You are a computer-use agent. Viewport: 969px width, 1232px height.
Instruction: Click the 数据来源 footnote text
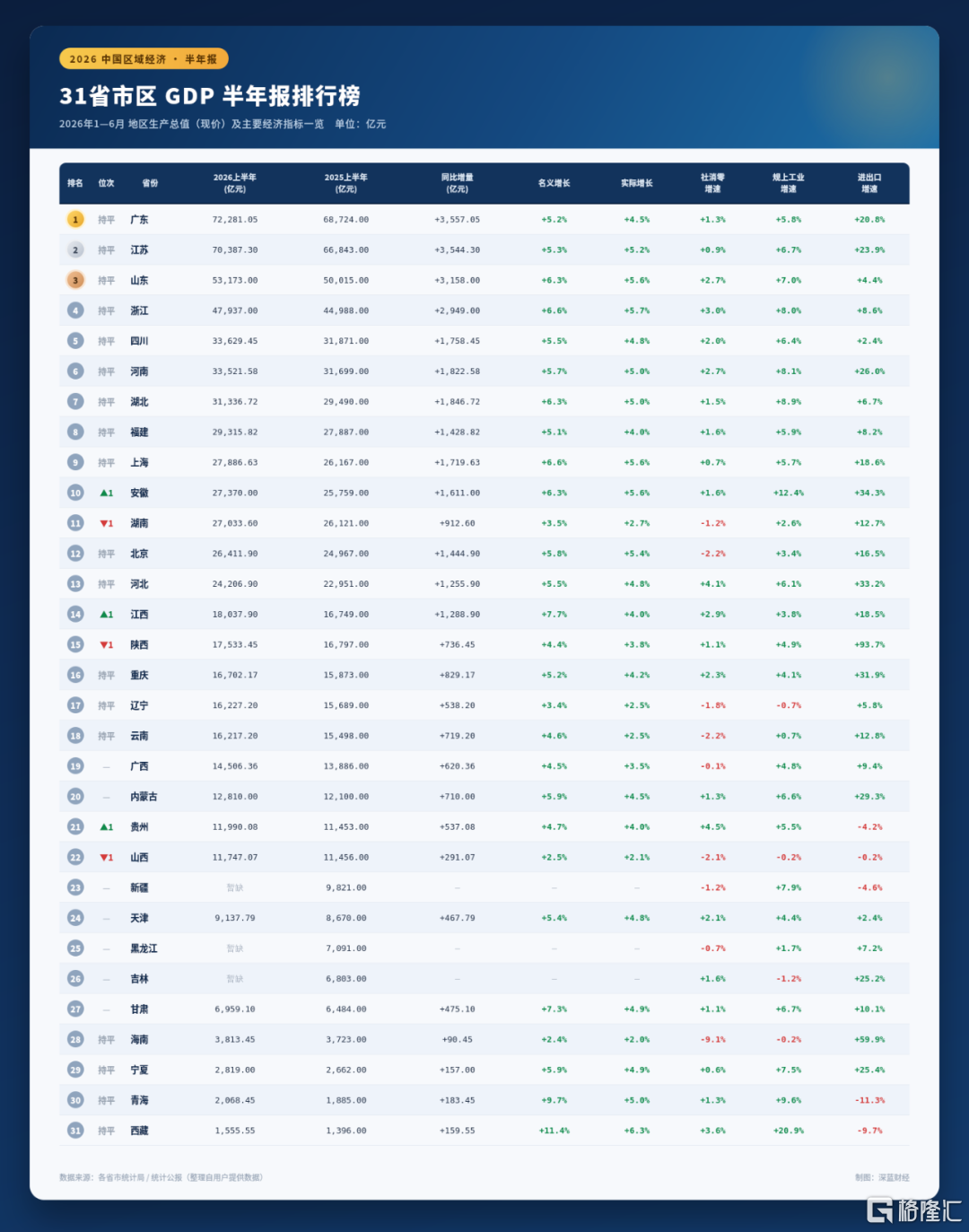tap(161, 1177)
